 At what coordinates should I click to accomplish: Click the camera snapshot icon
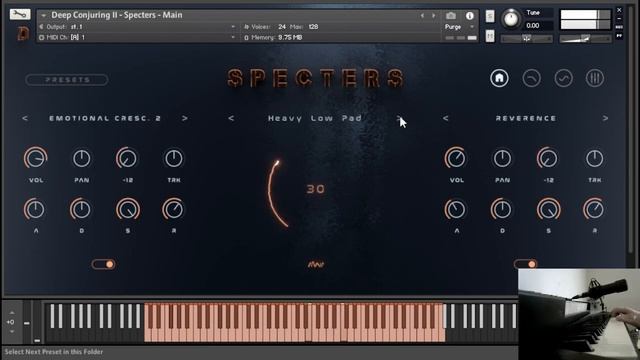tap(451, 16)
